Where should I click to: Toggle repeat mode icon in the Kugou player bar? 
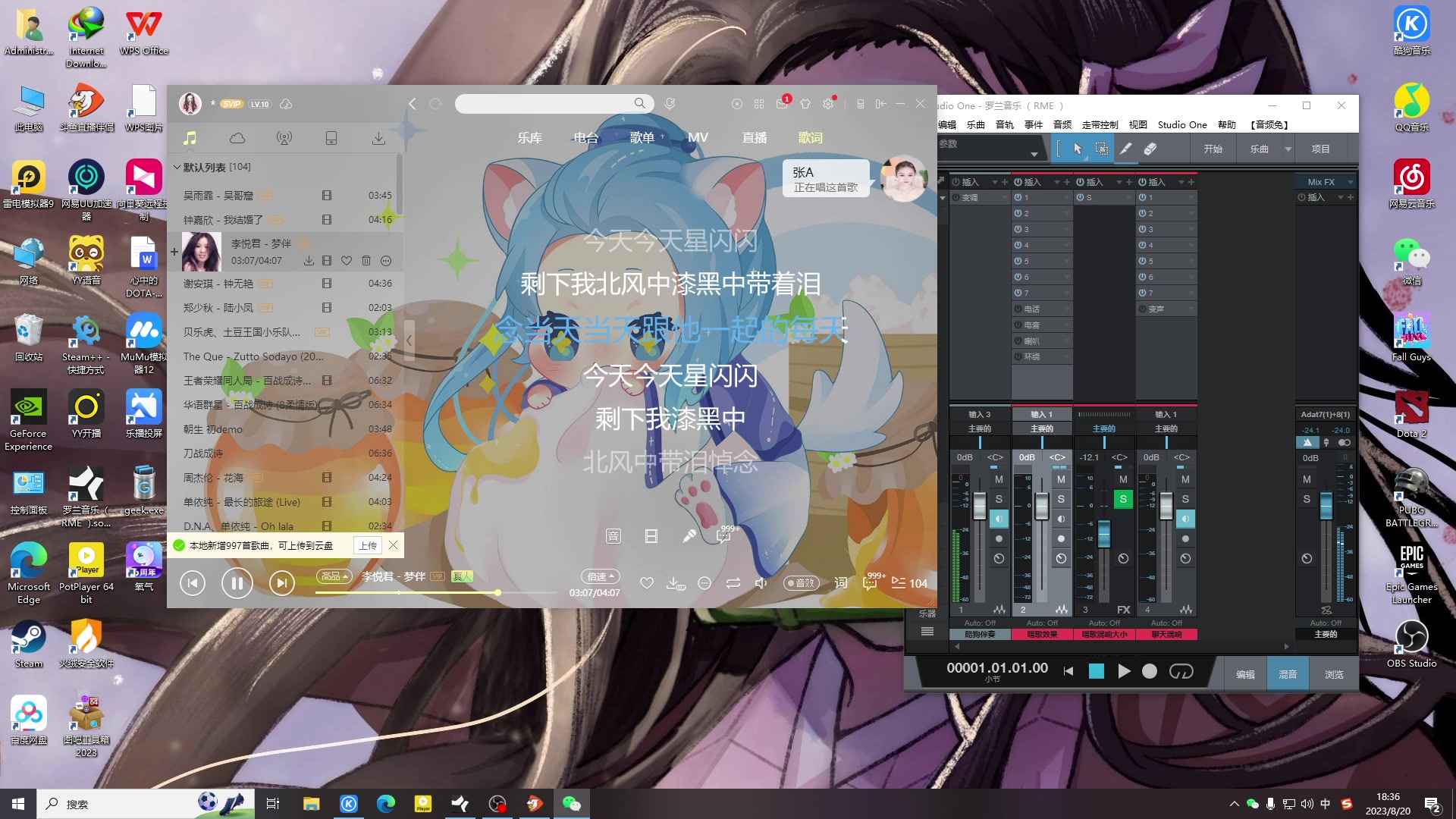tap(733, 583)
